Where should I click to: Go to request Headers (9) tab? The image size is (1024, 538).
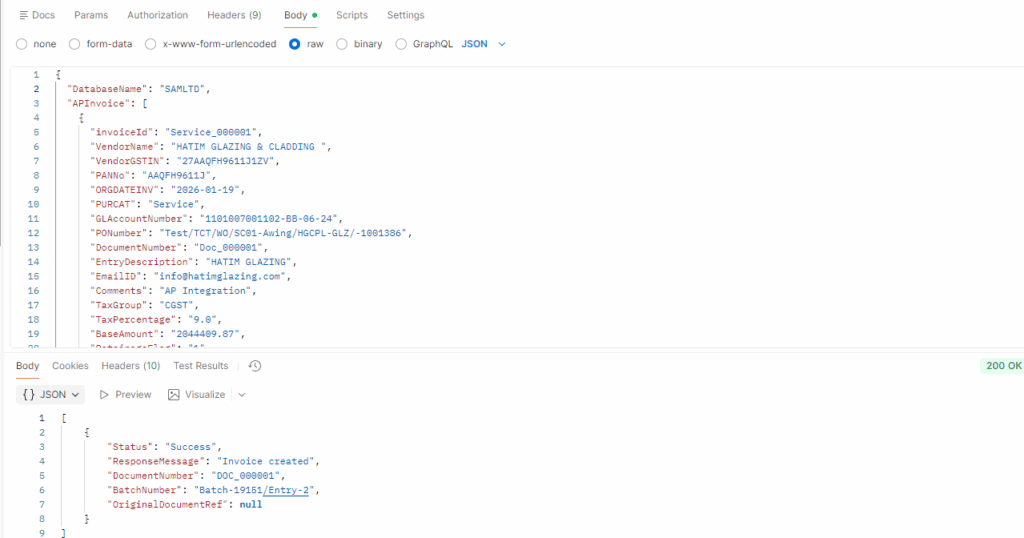pos(234,15)
